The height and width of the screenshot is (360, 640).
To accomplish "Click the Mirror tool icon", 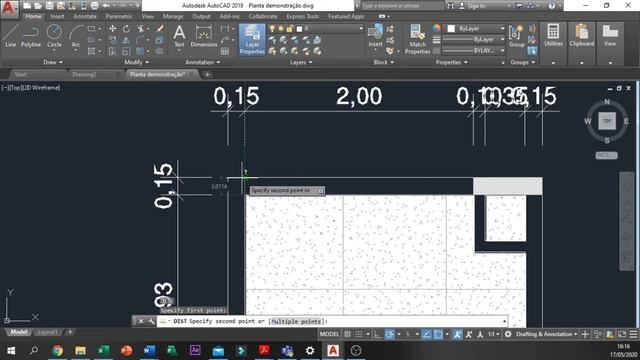I will 127,40.
